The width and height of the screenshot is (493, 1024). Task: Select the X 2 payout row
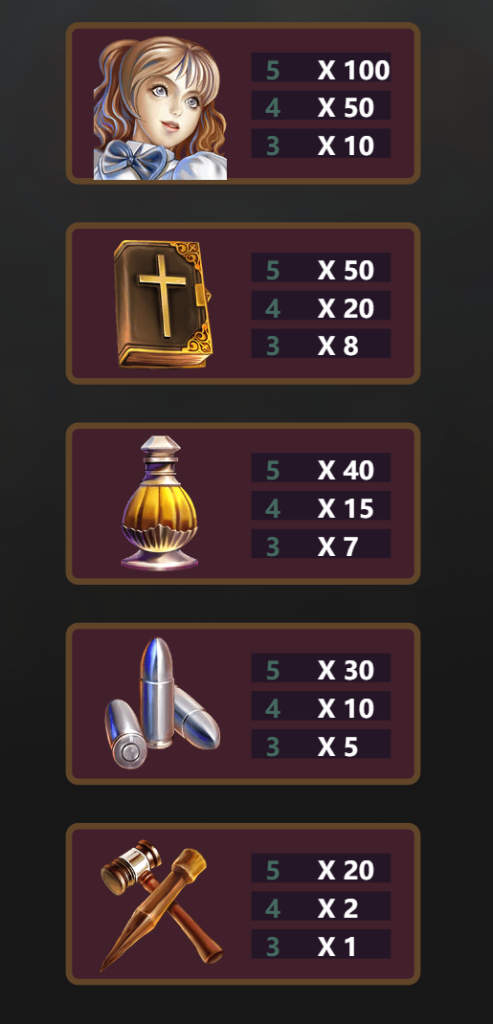321,906
